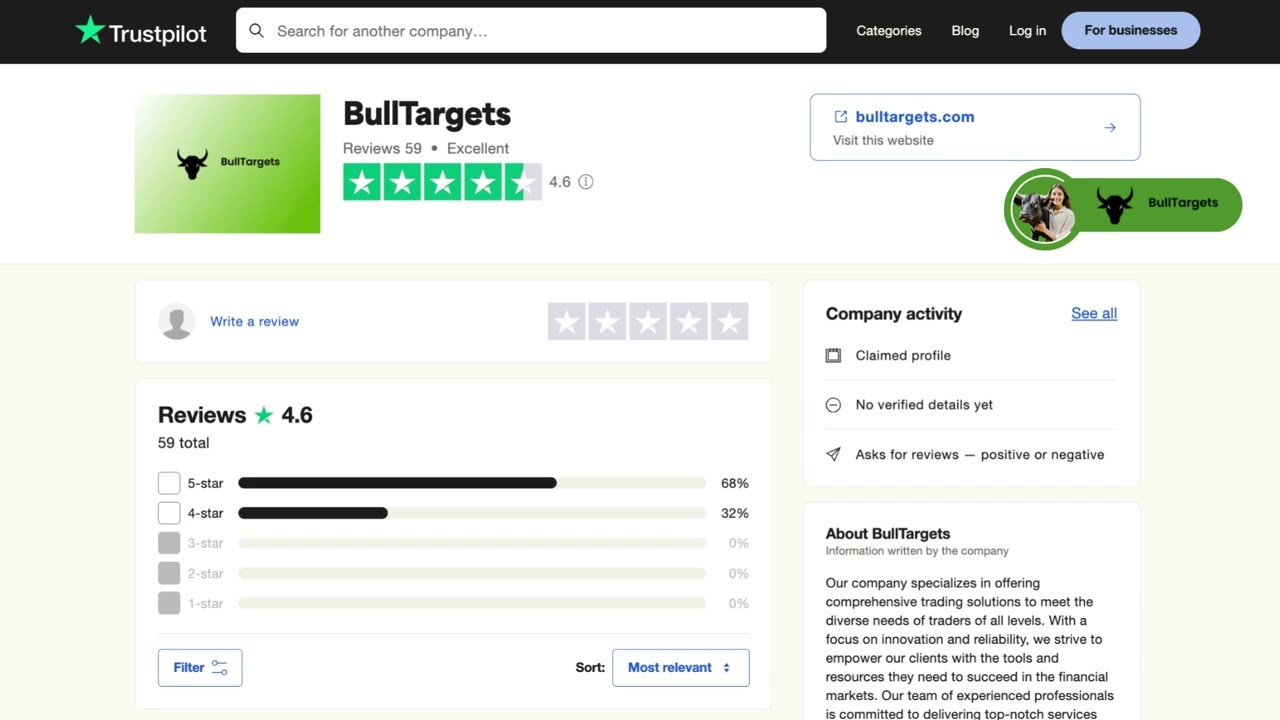1280x720 pixels.
Task: Toggle the disabled 2-star checkbox
Action: point(169,573)
